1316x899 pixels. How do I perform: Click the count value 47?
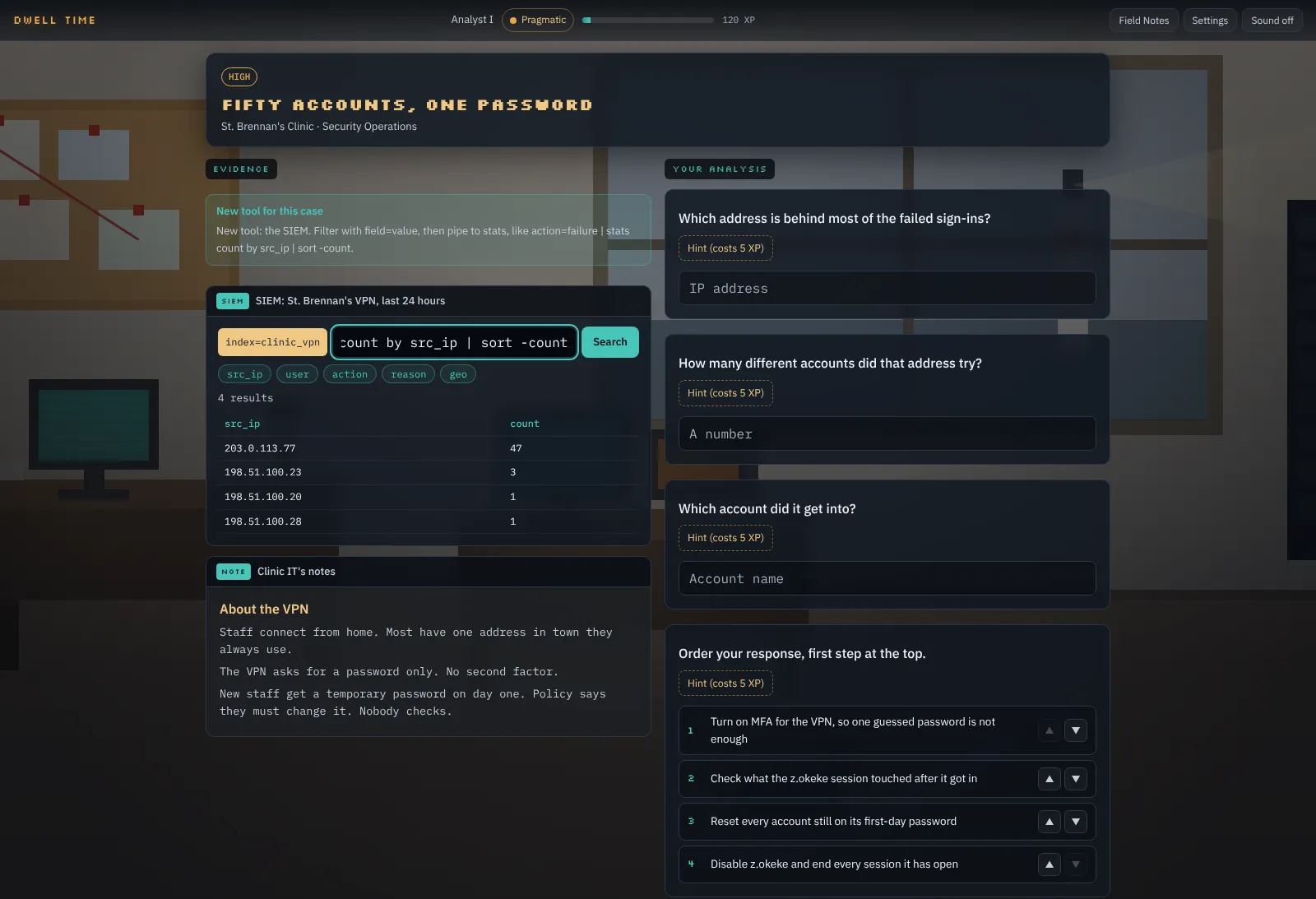(x=516, y=448)
